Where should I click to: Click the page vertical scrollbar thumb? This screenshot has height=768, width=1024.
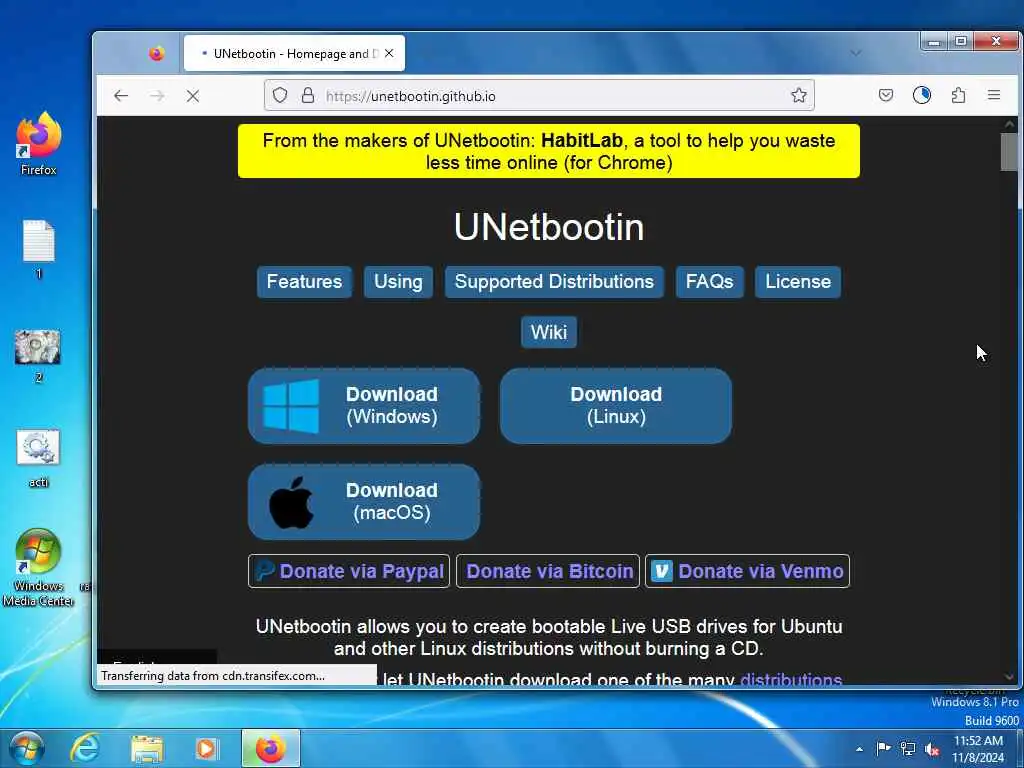tap(1009, 152)
